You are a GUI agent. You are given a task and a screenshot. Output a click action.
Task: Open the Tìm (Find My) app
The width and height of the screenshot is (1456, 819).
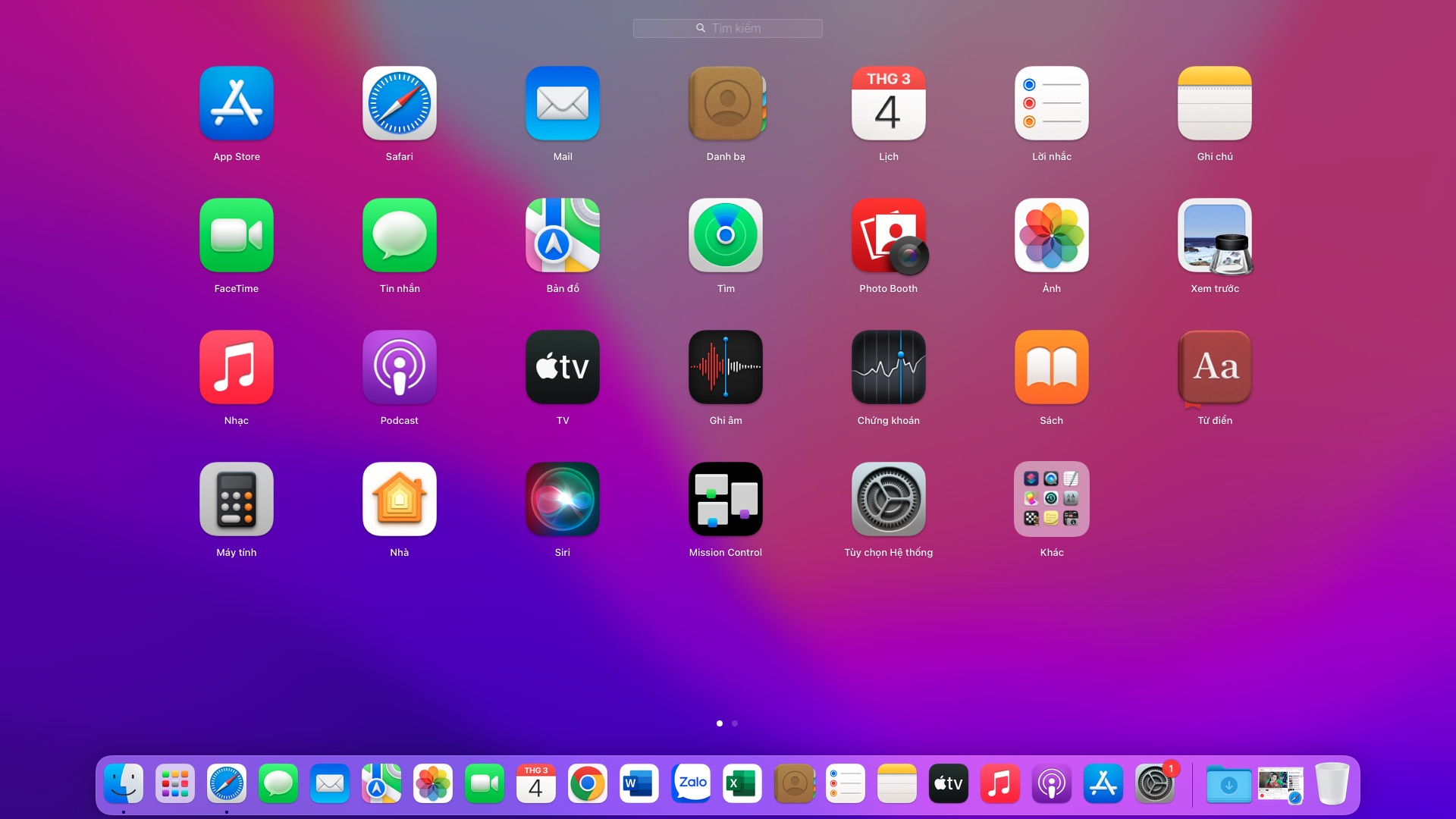[726, 235]
